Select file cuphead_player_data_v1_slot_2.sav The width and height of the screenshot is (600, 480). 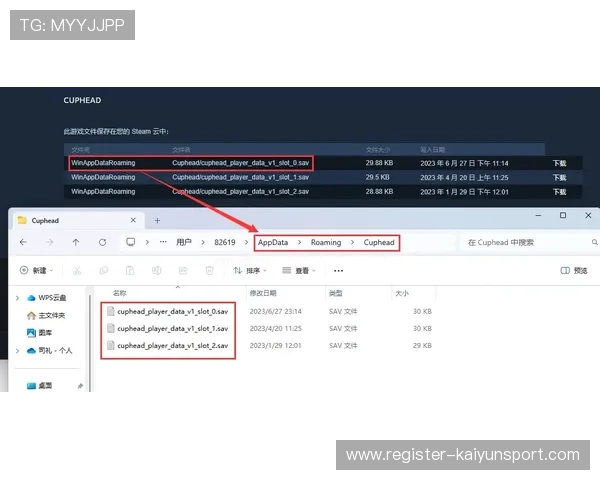pyautogui.click(x=173, y=345)
